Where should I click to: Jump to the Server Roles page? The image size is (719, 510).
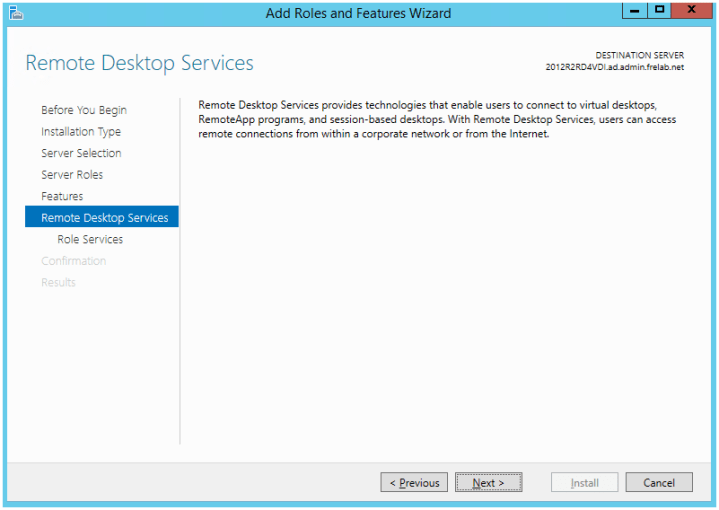72,175
